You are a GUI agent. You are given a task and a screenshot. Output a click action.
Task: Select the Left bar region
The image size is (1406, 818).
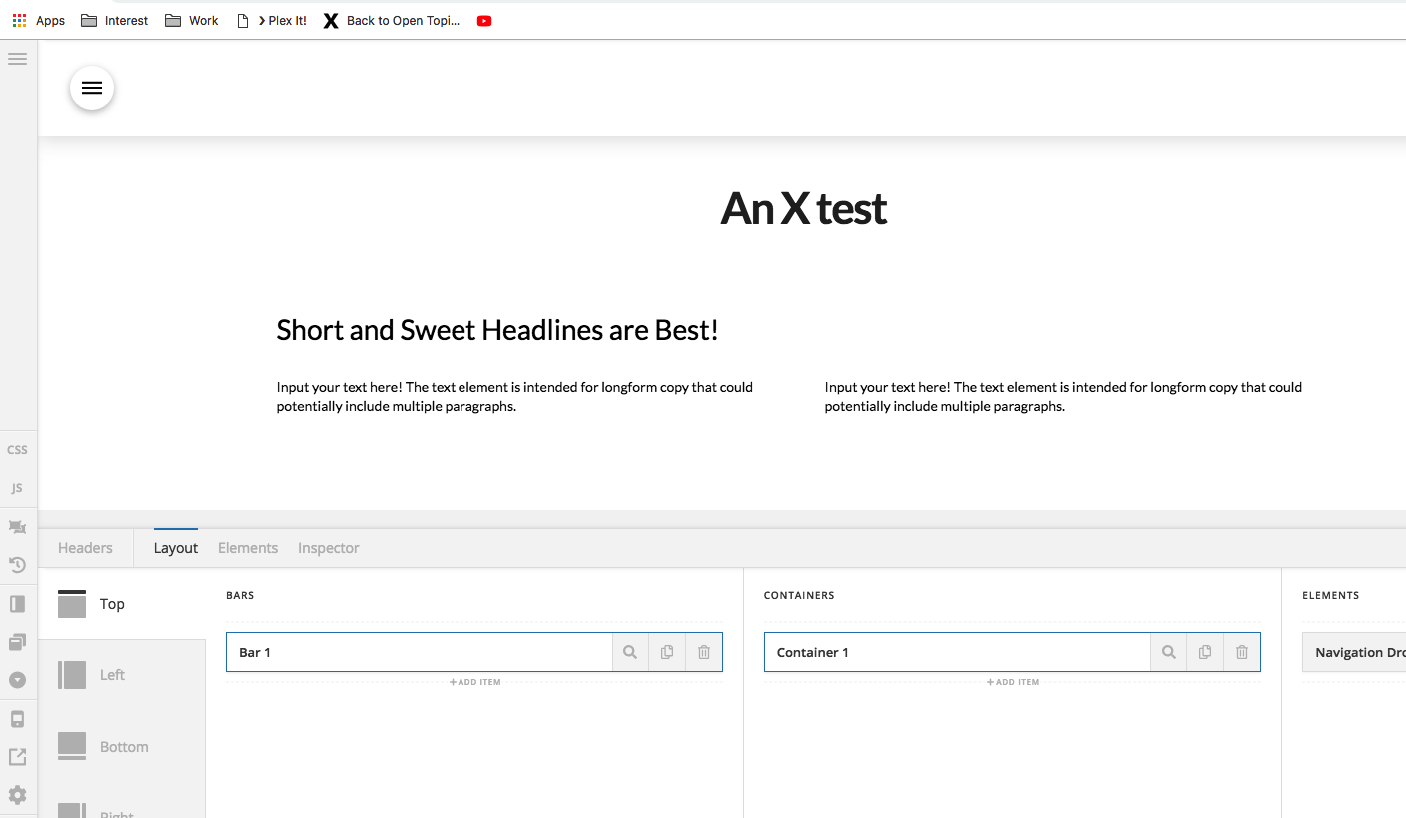[111, 675]
